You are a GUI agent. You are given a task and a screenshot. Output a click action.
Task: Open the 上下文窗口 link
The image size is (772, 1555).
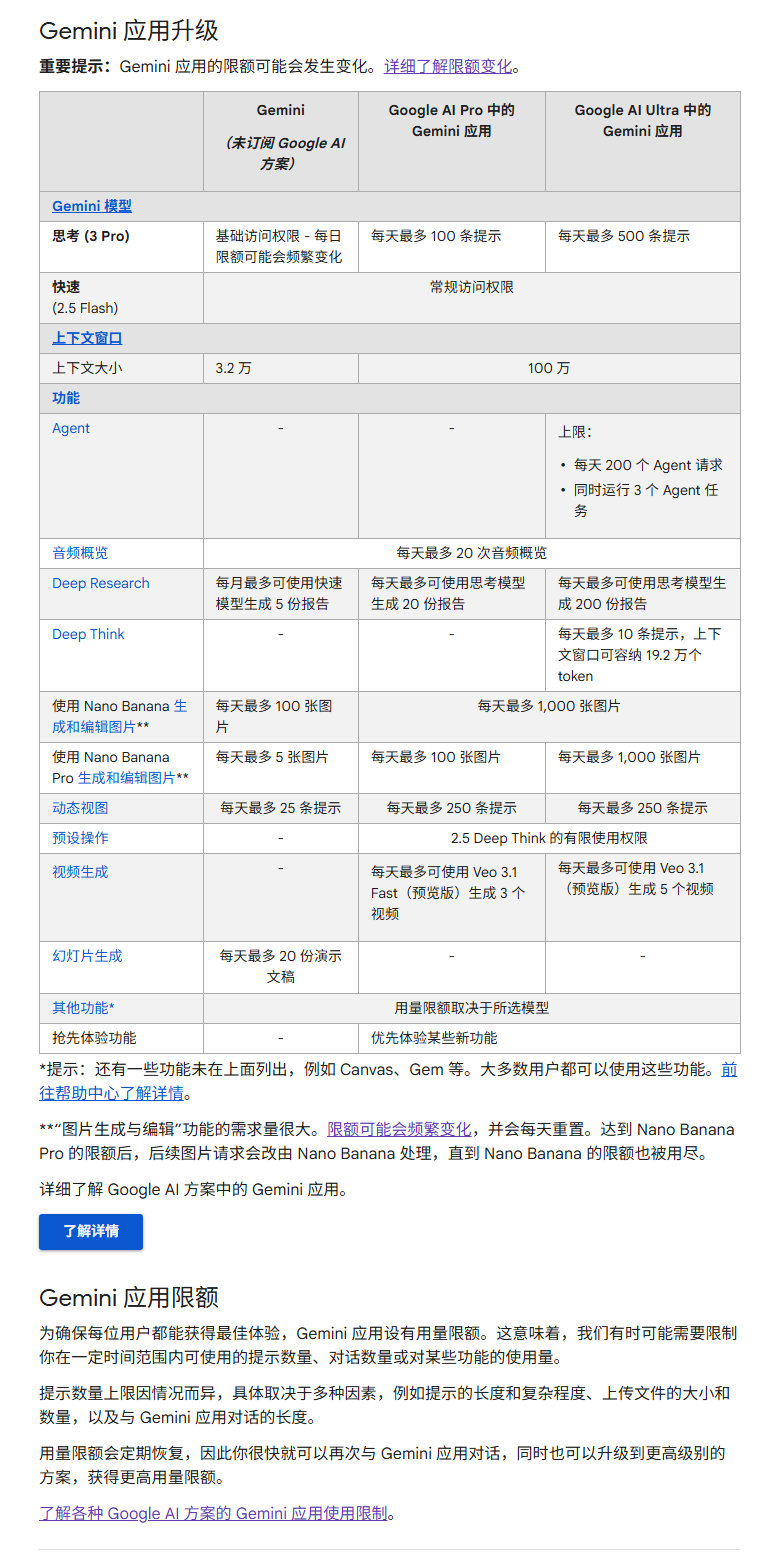87,338
